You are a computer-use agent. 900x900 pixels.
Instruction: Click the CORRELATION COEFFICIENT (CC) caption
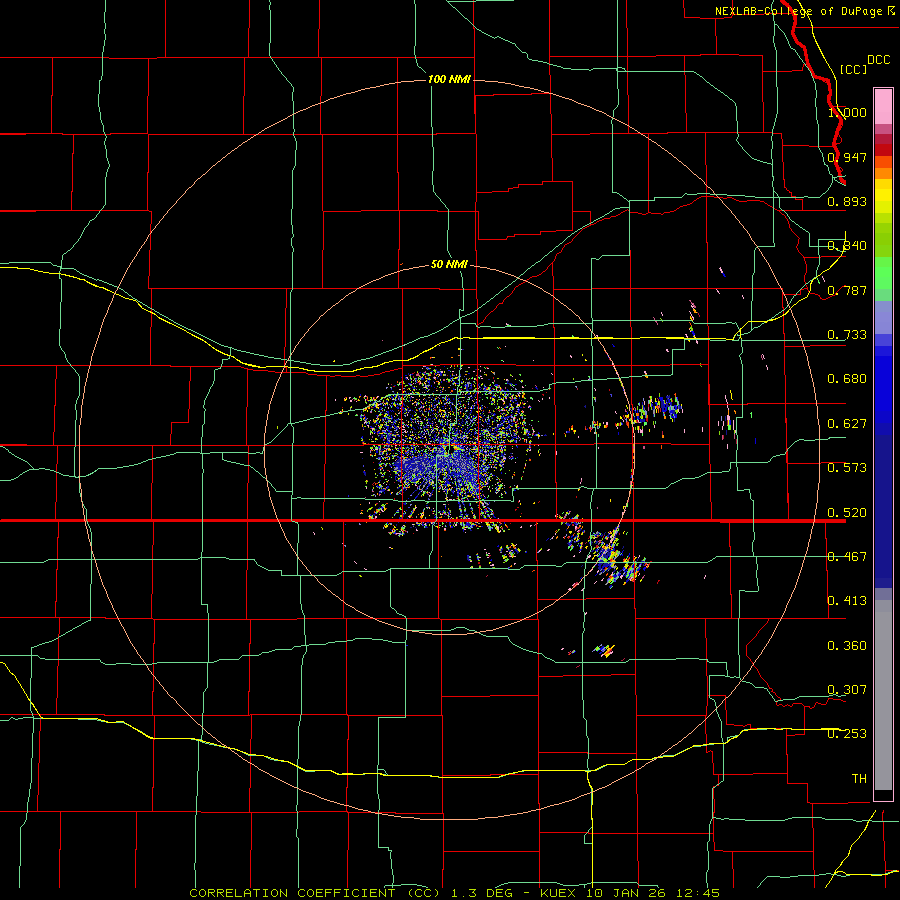pos(315,893)
